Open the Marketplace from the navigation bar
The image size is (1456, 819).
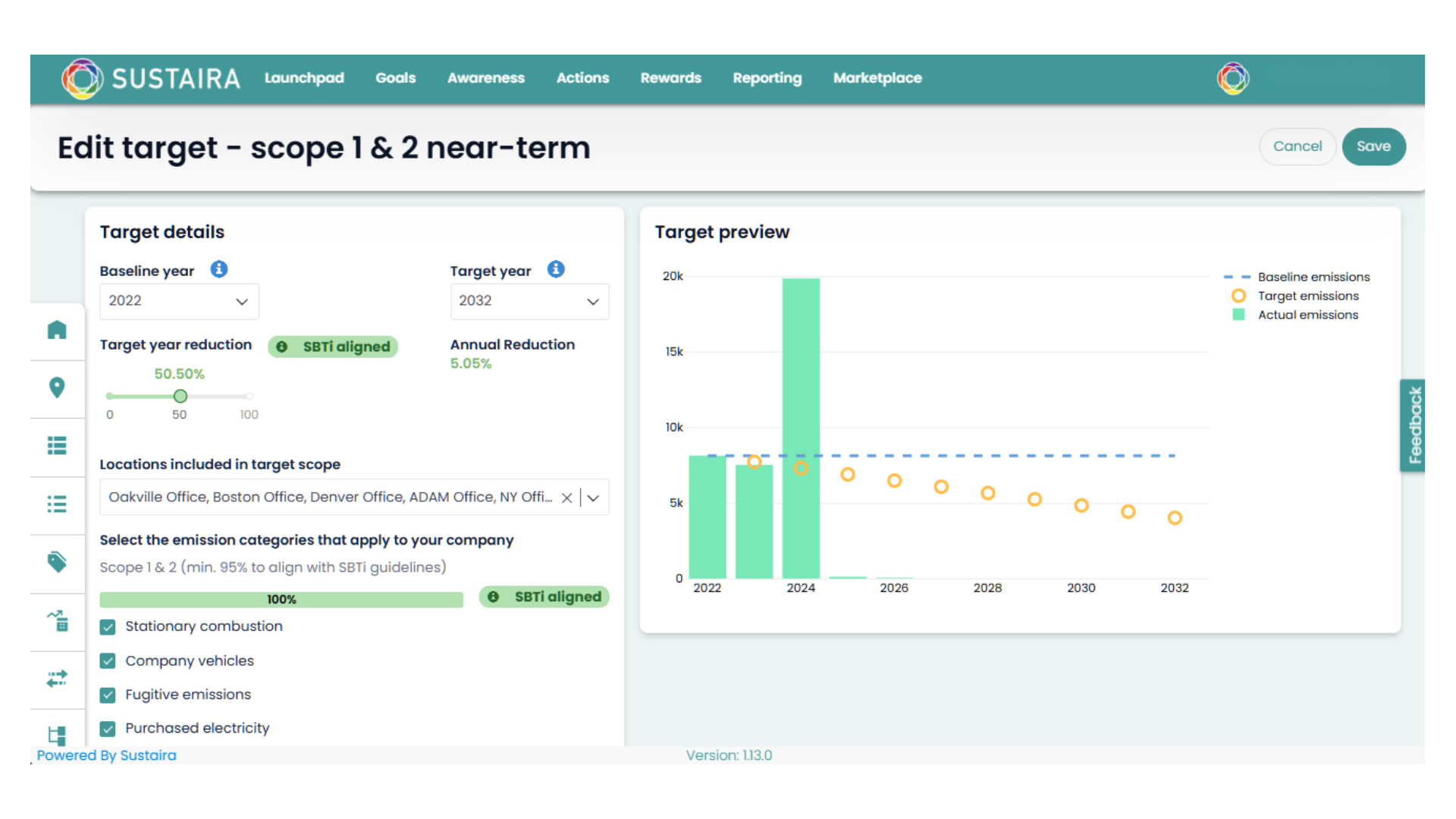(x=877, y=78)
